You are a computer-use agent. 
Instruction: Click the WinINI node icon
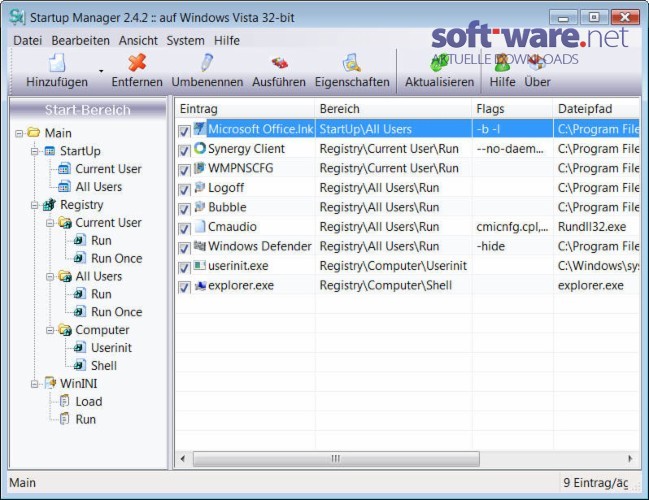click(x=50, y=383)
